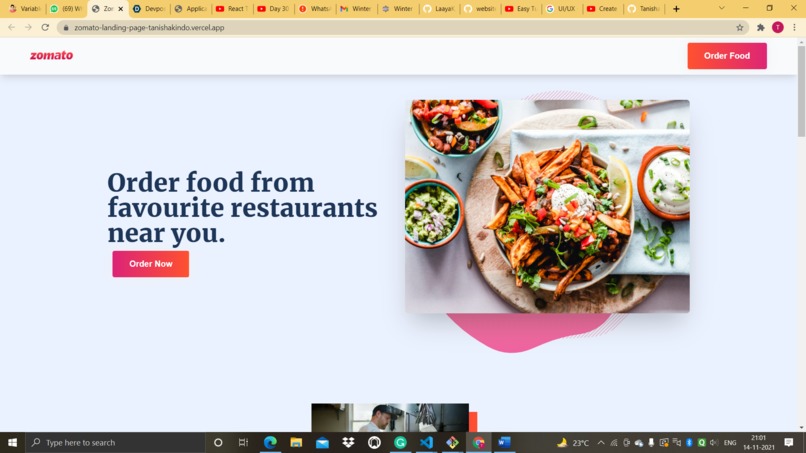This screenshot has width=806, height=453.
Task: Go back using the browser back arrow
Action: click(x=11, y=27)
